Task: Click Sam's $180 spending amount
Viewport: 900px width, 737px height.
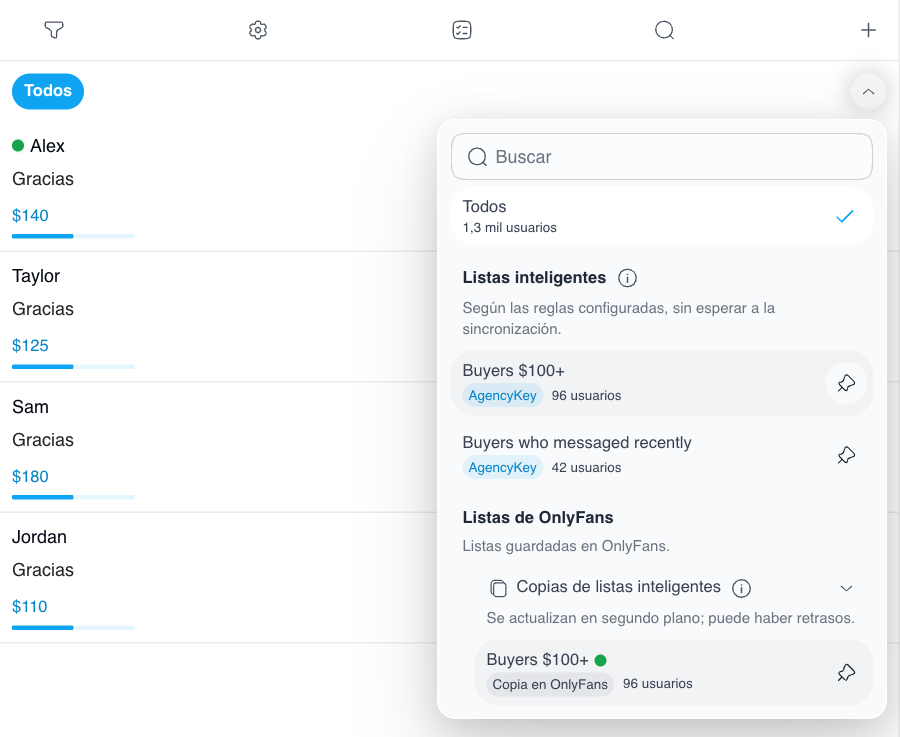Action: pos(30,476)
